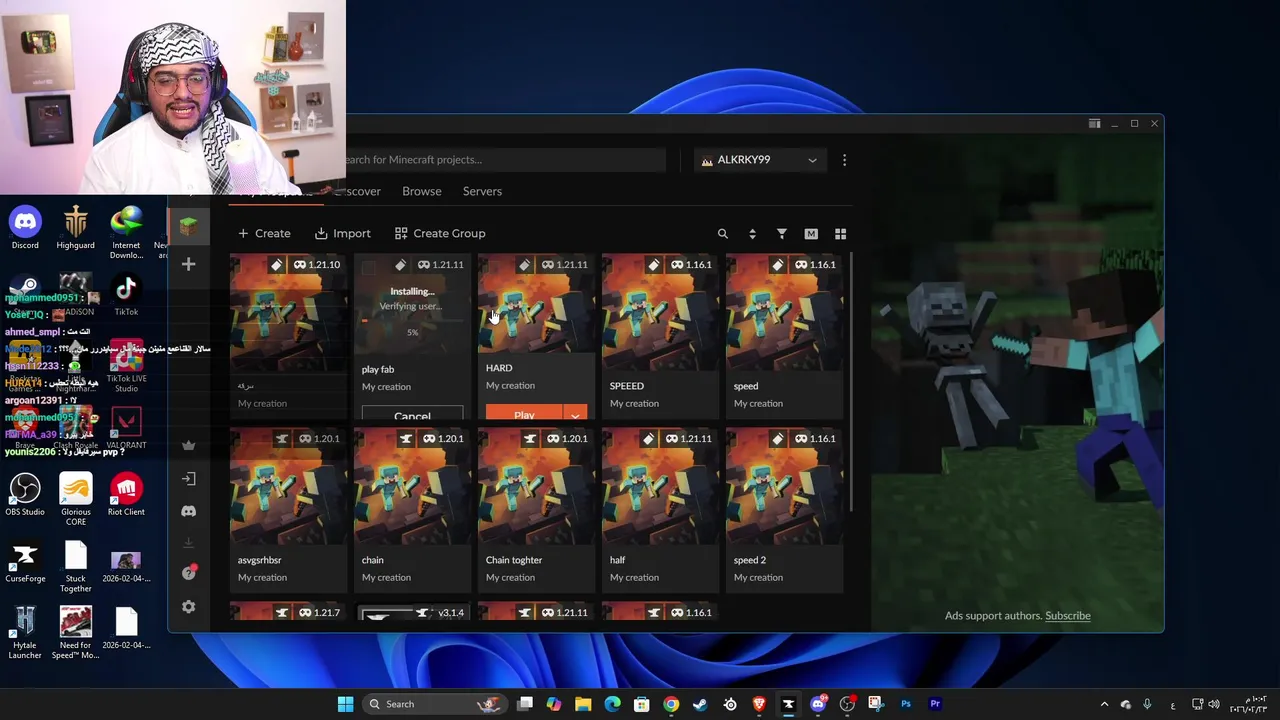The width and height of the screenshot is (1280, 720).
Task: Open Glorious CORE desktop shortcut
Action: coord(75,499)
